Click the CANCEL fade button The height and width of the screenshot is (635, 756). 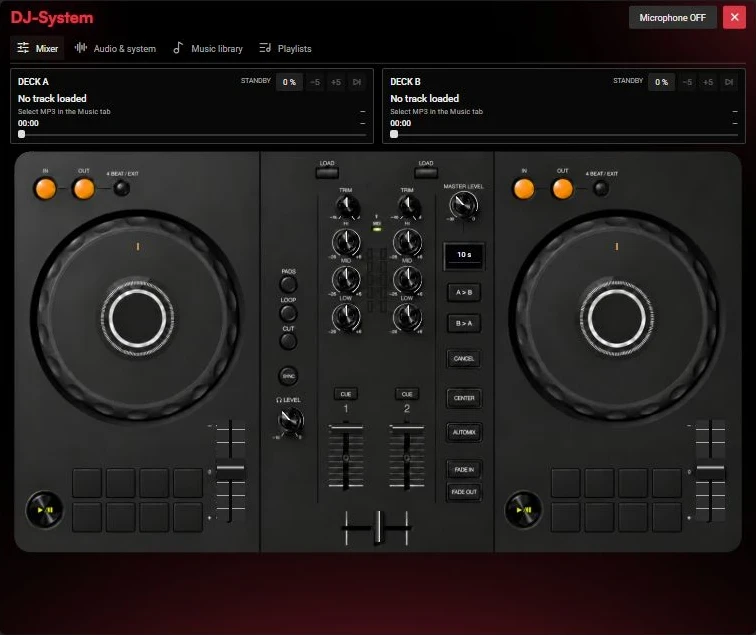[464, 359]
